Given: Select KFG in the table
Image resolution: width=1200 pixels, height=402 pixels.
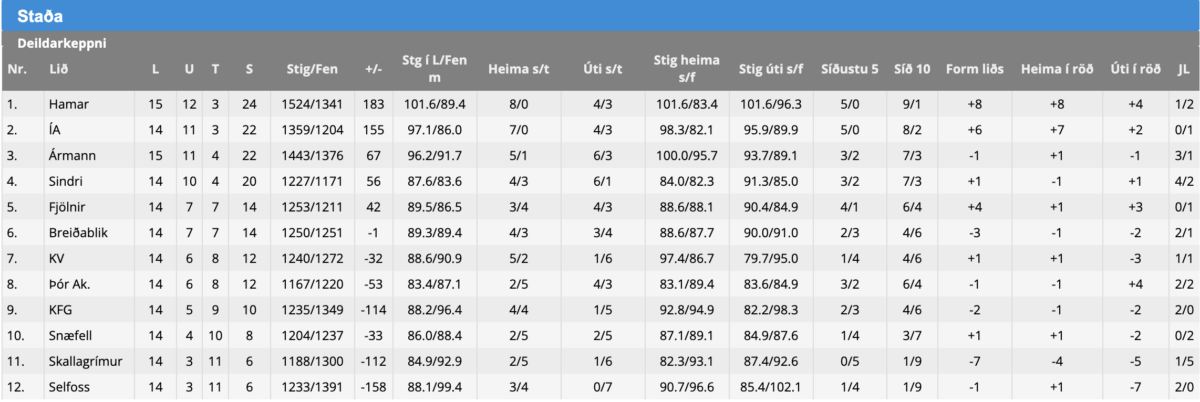Looking at the screenshot, I should 60,311.
